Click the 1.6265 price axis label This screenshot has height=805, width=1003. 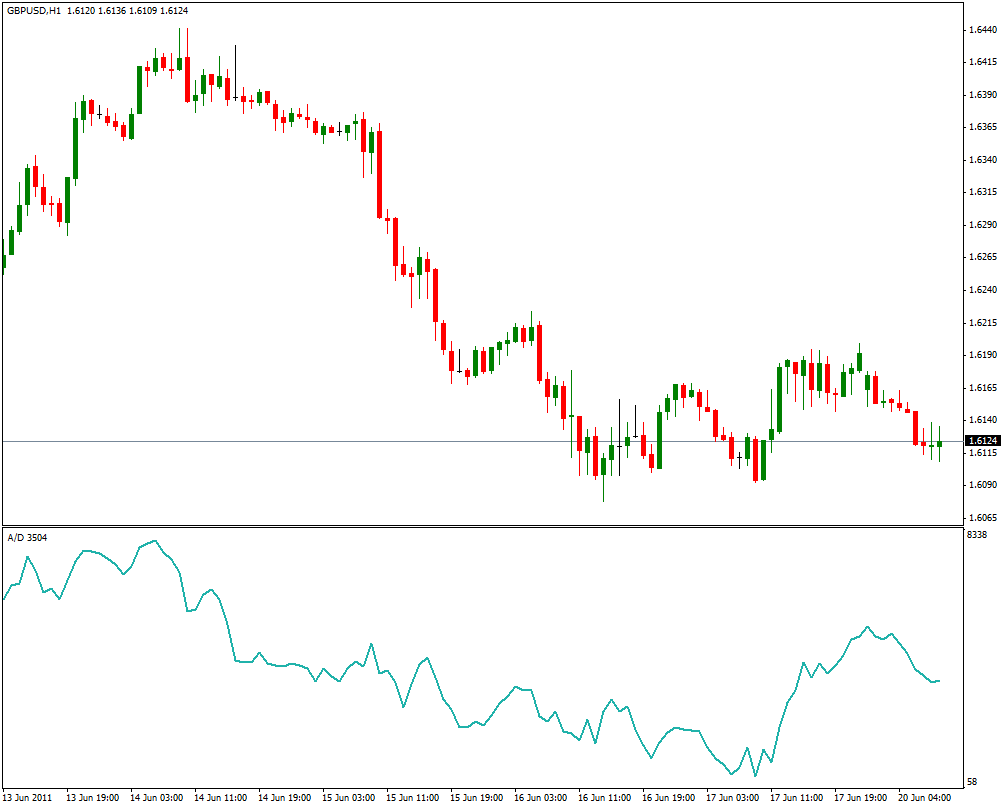983,257
